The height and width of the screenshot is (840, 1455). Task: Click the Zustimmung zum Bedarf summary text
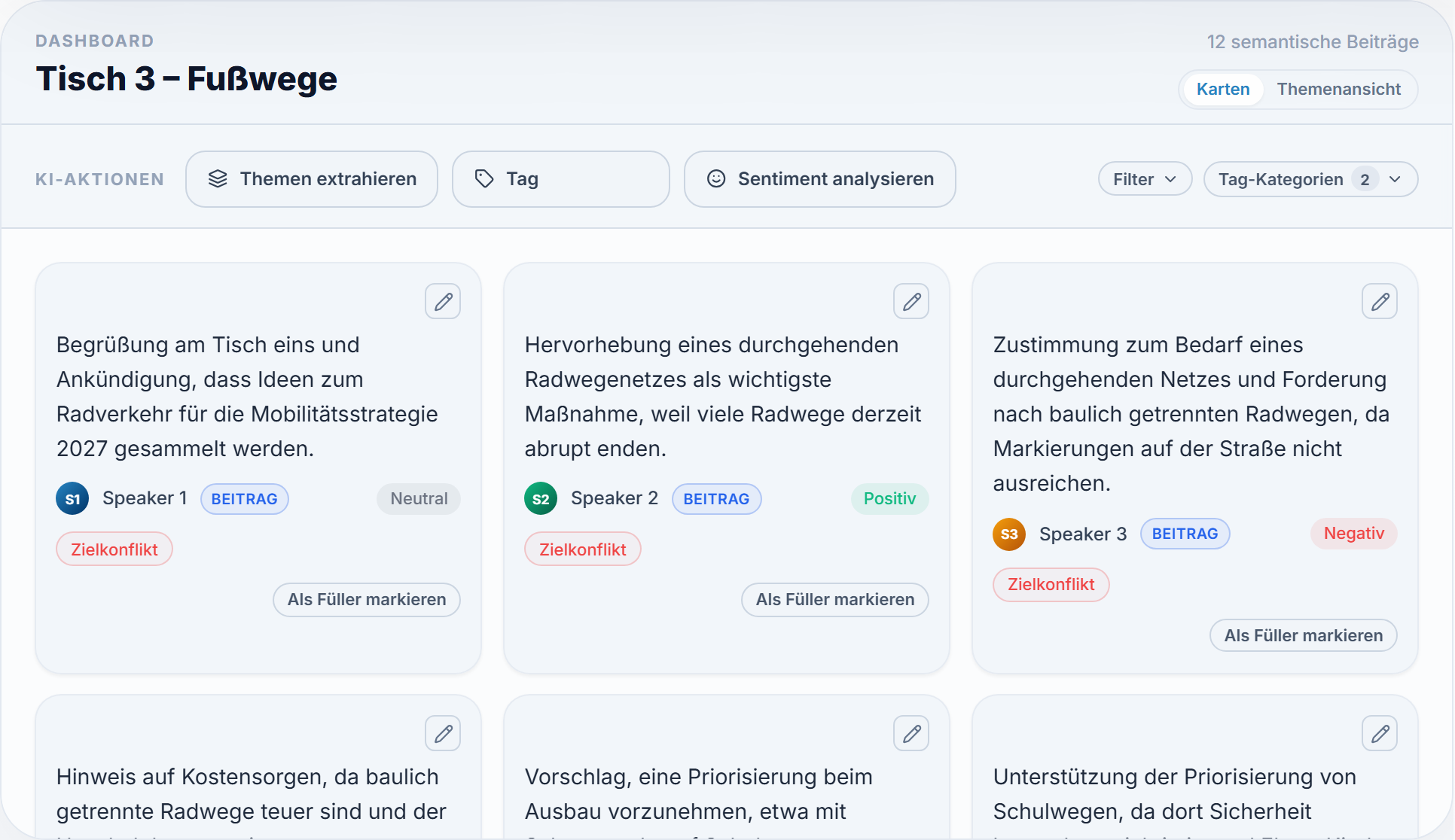(1191, 414)
